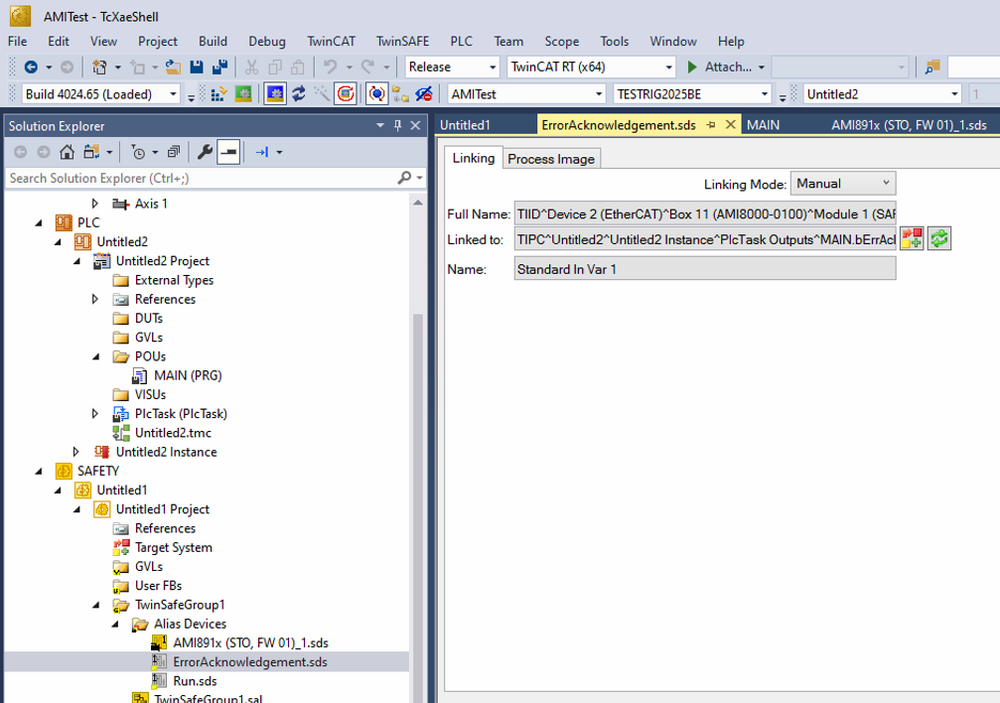The height and width of the screenshot is (703, 1000).
Task: Open the TwinSAFE menu
Action: [403, 41]
